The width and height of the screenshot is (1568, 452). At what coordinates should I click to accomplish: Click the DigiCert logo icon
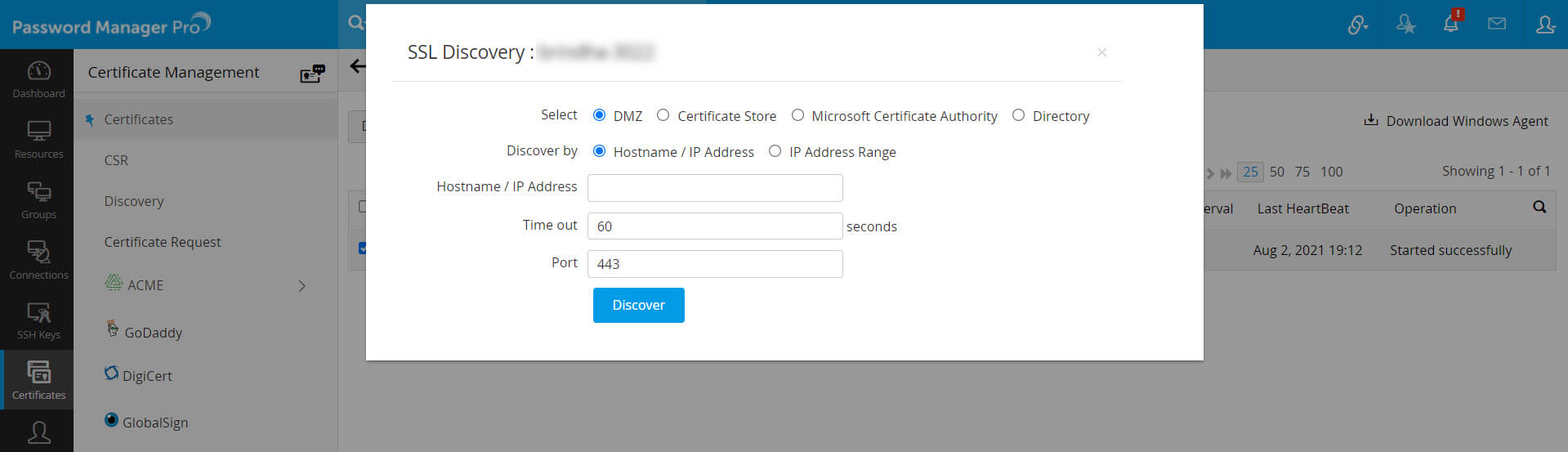111,373
